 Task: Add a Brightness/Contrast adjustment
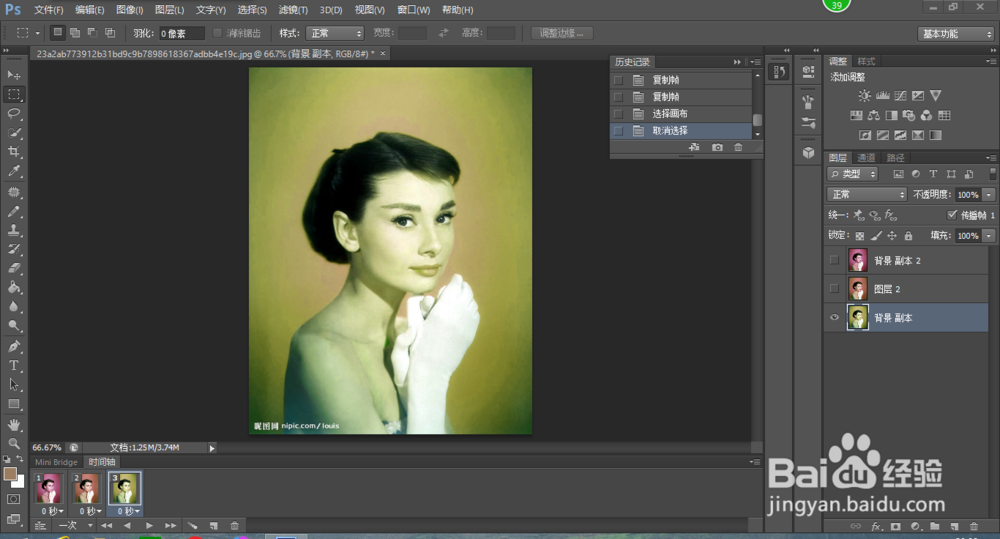863,95
